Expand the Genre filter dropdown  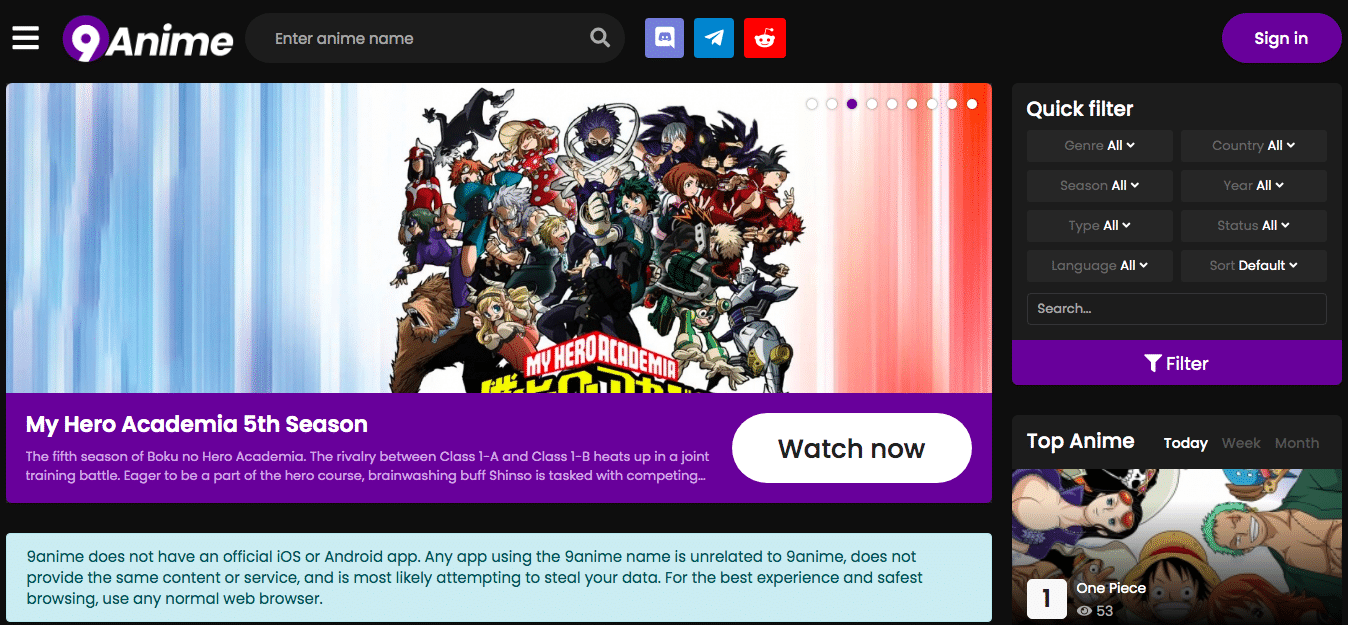[1100, 146]
